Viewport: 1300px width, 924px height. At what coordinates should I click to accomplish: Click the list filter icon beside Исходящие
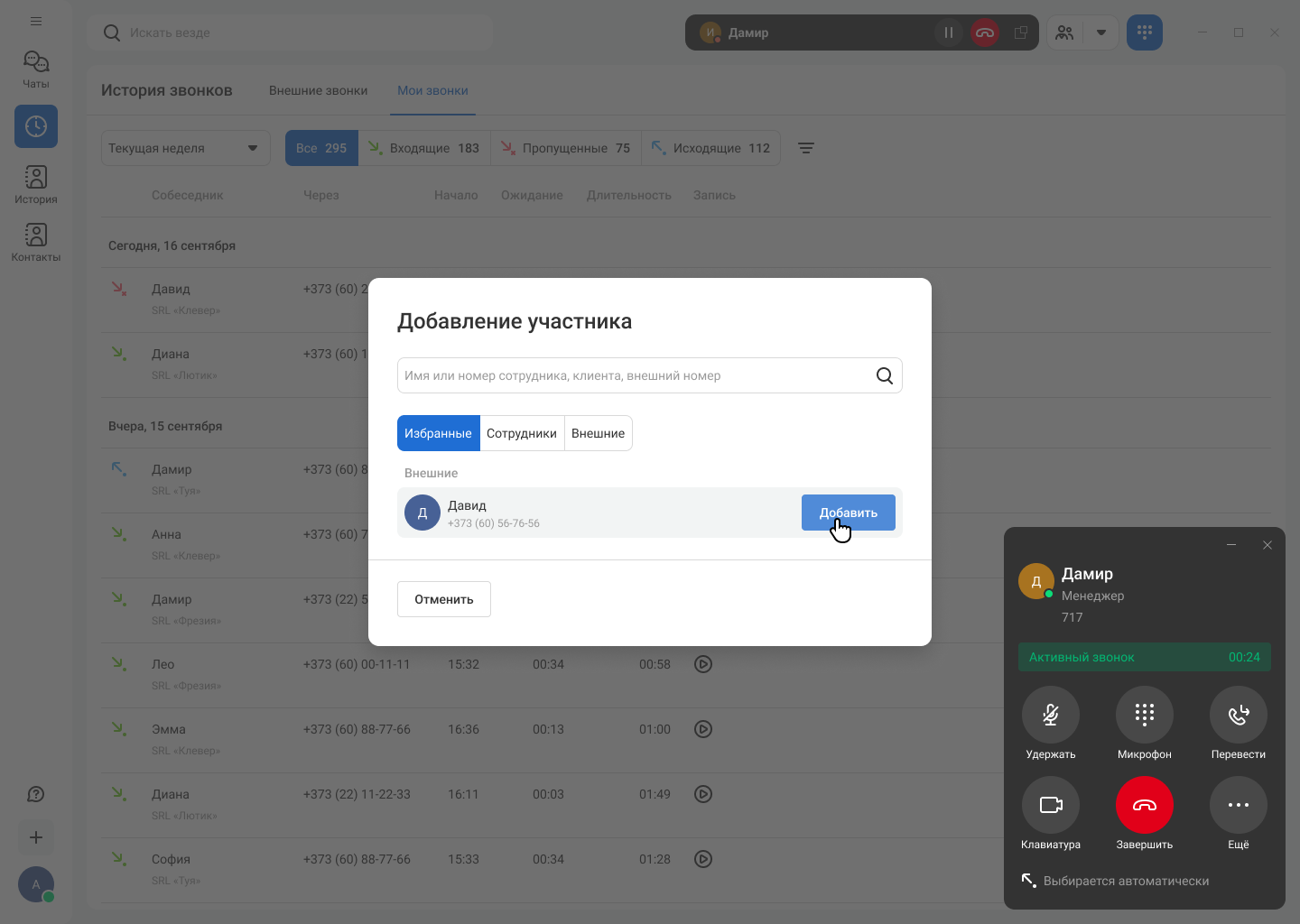tap(806, 148)
